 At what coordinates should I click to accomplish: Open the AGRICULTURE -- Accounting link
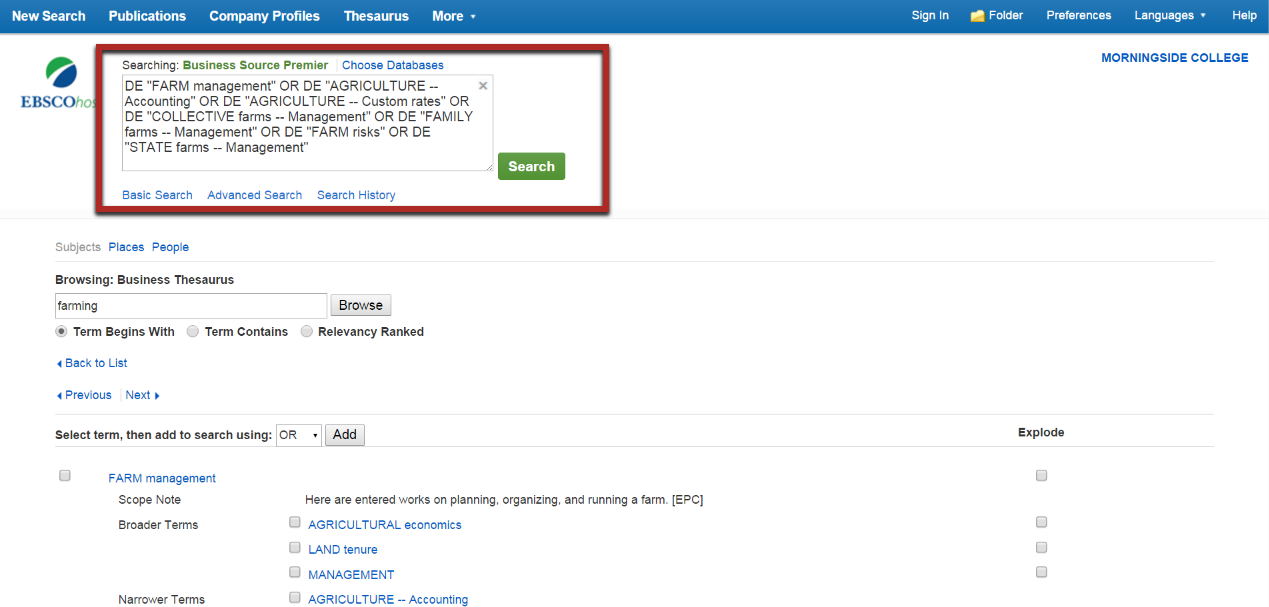click(388, 600)
